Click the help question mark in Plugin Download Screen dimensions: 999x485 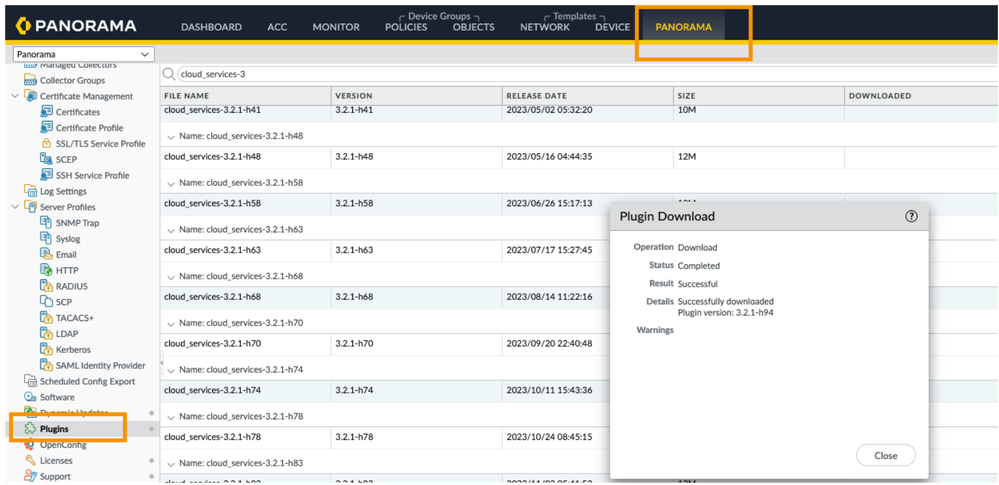(x=911, y=216)
